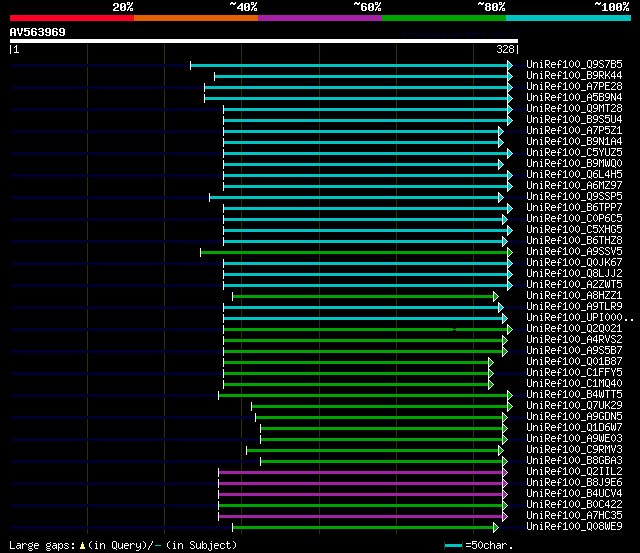Click the UniRef100_C9RMV3 label
The image size is (640, 553).
click(x=574, y=450)
